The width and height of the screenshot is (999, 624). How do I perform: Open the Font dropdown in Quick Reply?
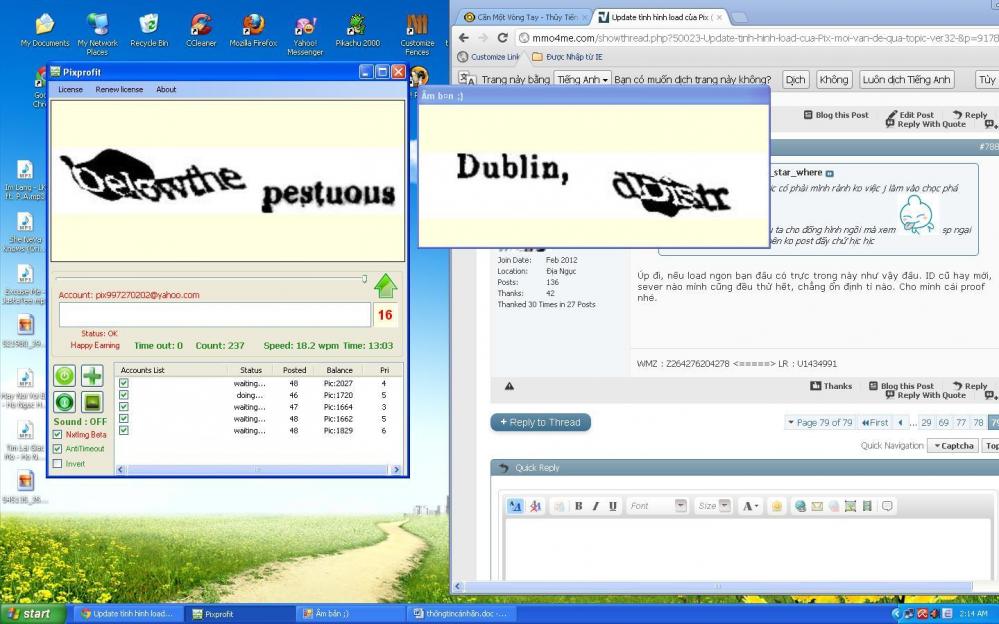click(657, 505)
